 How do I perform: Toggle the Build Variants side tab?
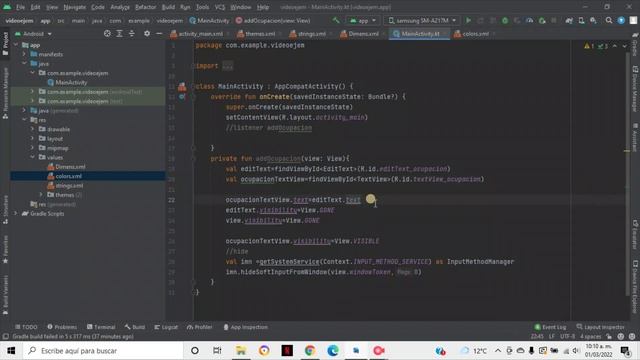pyautogui.click(x=5, y=295)
